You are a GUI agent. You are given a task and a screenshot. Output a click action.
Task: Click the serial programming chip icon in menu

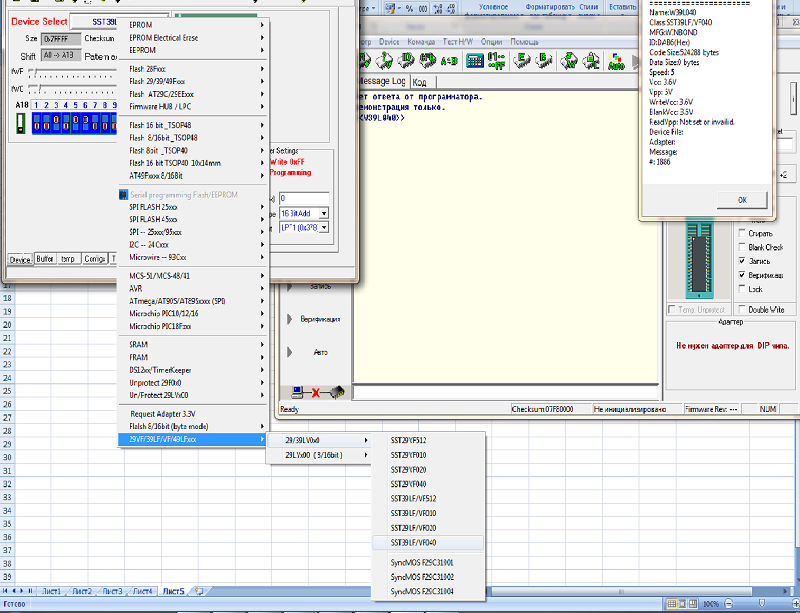pyautogui.click(x=123, y=194)
